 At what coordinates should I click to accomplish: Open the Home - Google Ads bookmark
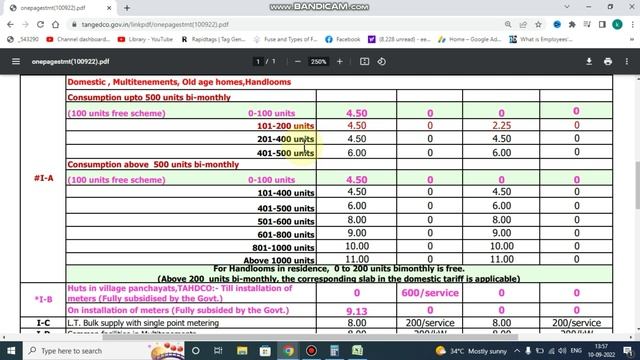[x=470, y=40]
